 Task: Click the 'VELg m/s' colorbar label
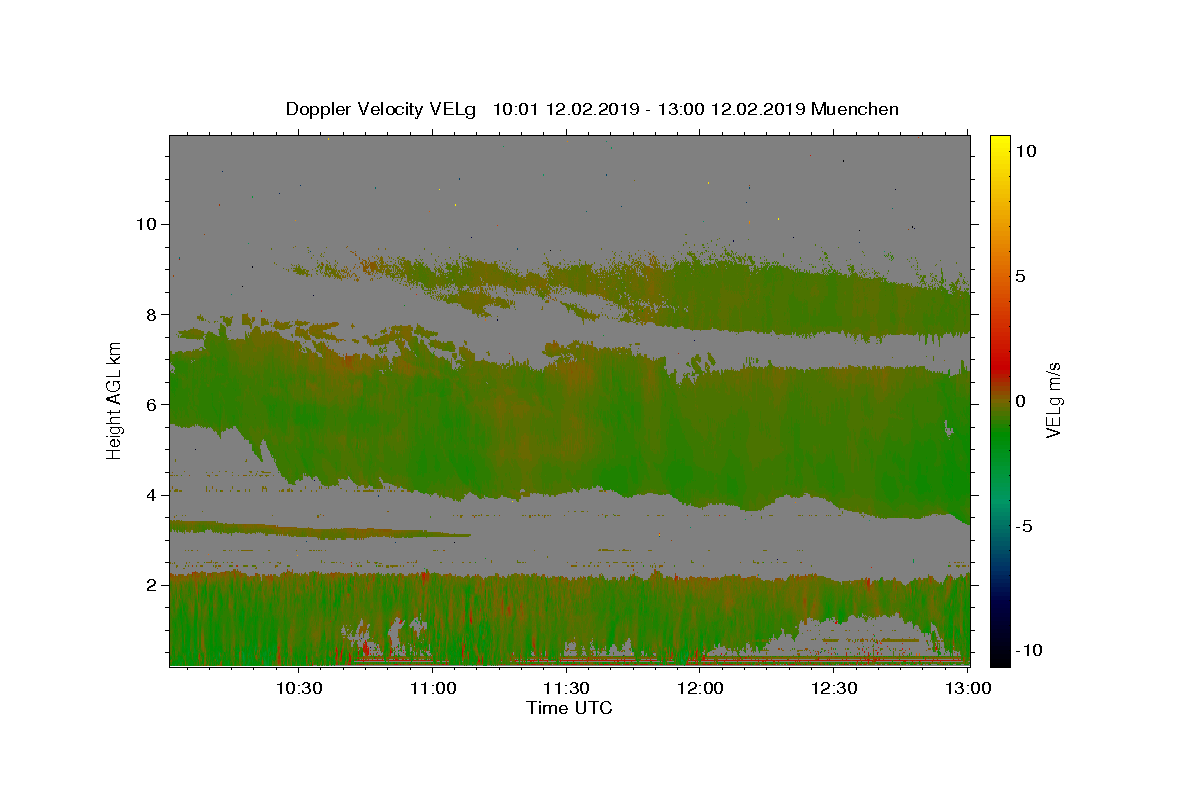tap(1053, 401)
